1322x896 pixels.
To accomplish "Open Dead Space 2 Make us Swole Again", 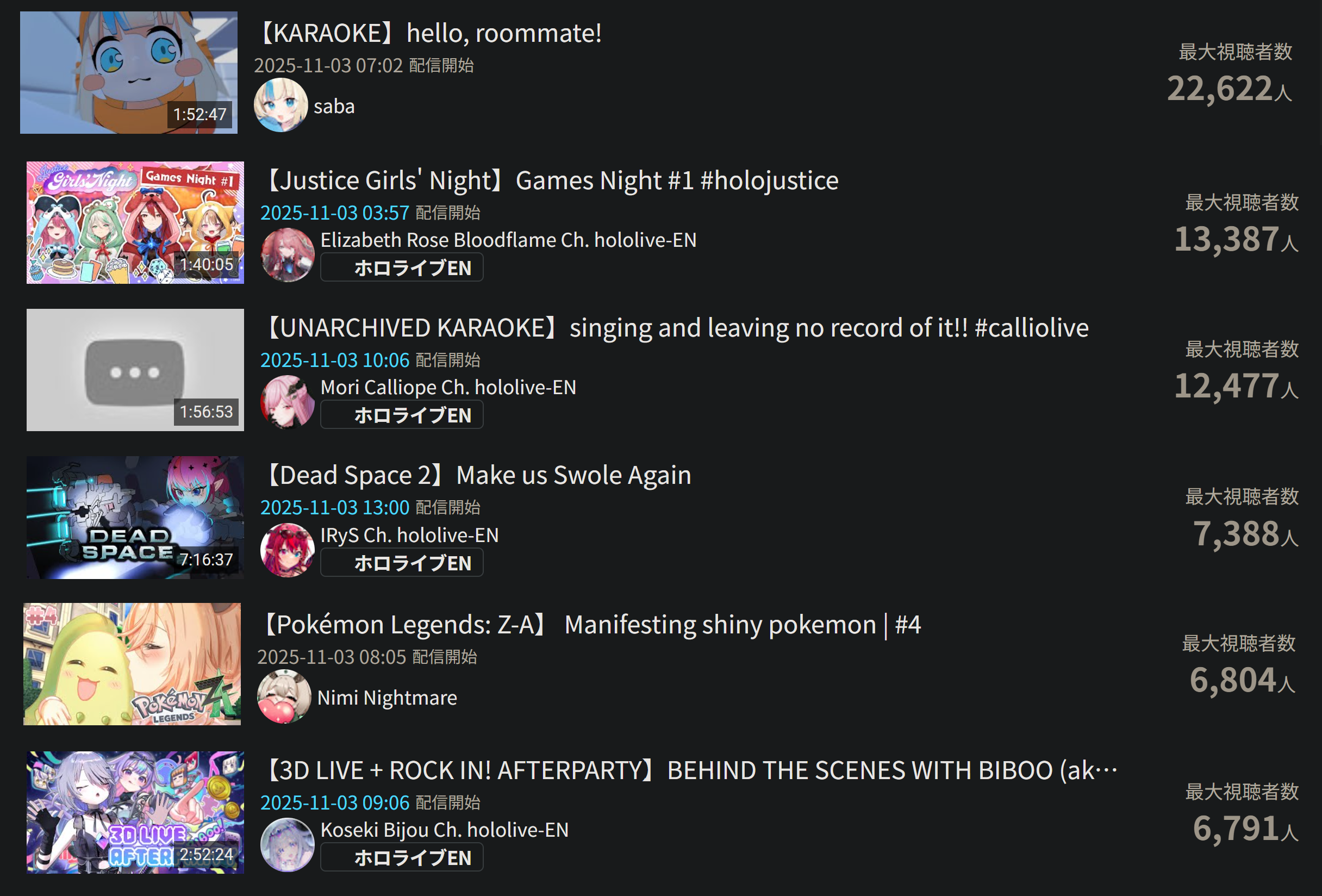I will coord(476,476).
